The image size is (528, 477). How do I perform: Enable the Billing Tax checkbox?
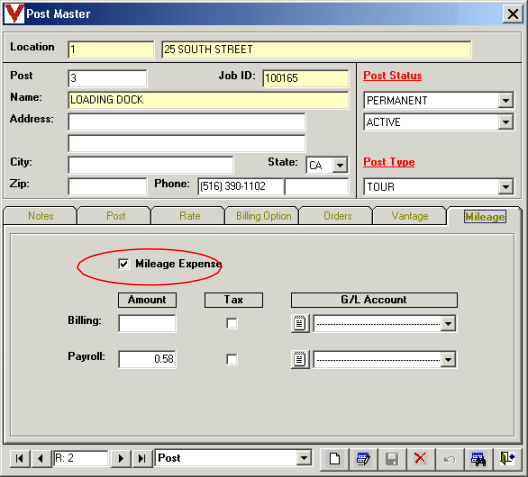[232, 323]
